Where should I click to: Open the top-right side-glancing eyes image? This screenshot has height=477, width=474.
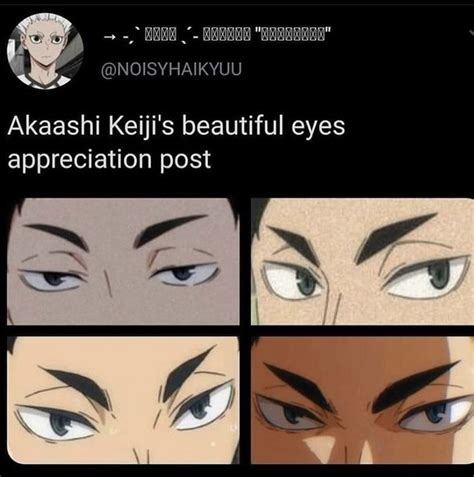362,261
